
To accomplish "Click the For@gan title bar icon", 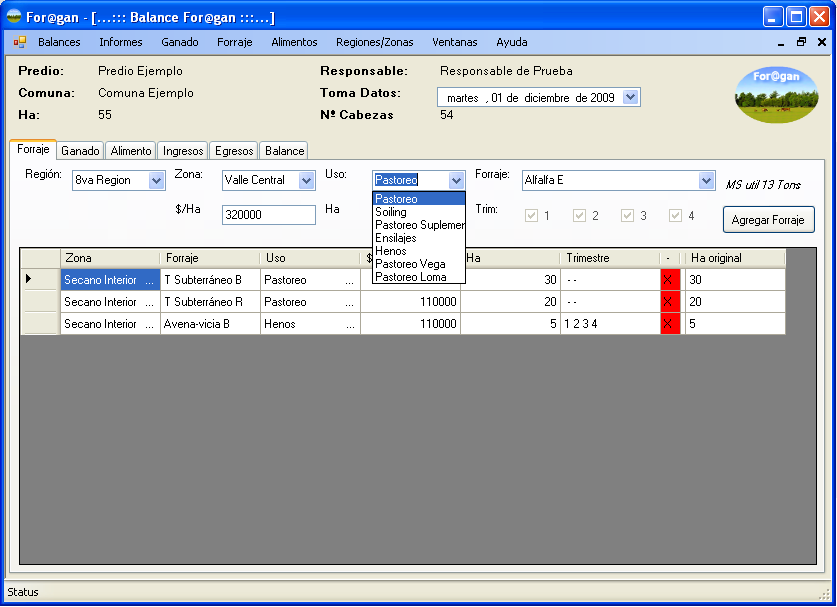I will pos(14,17).
